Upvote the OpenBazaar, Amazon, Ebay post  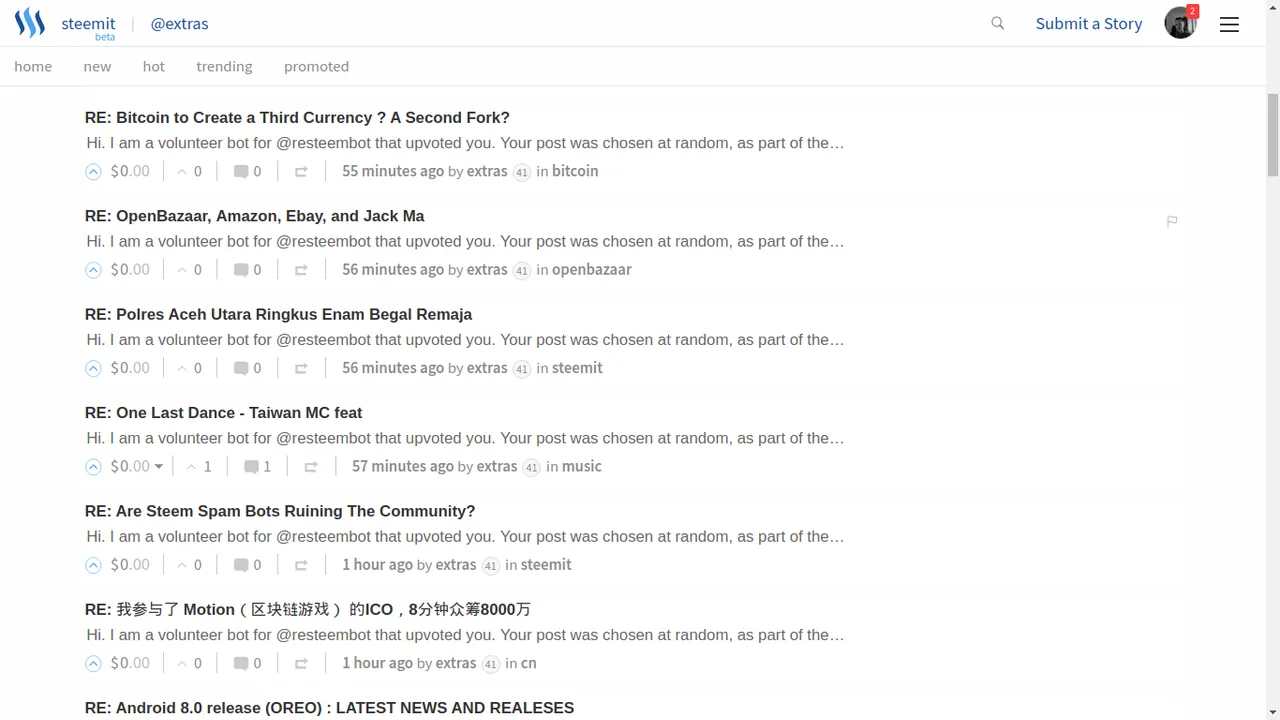93,269
